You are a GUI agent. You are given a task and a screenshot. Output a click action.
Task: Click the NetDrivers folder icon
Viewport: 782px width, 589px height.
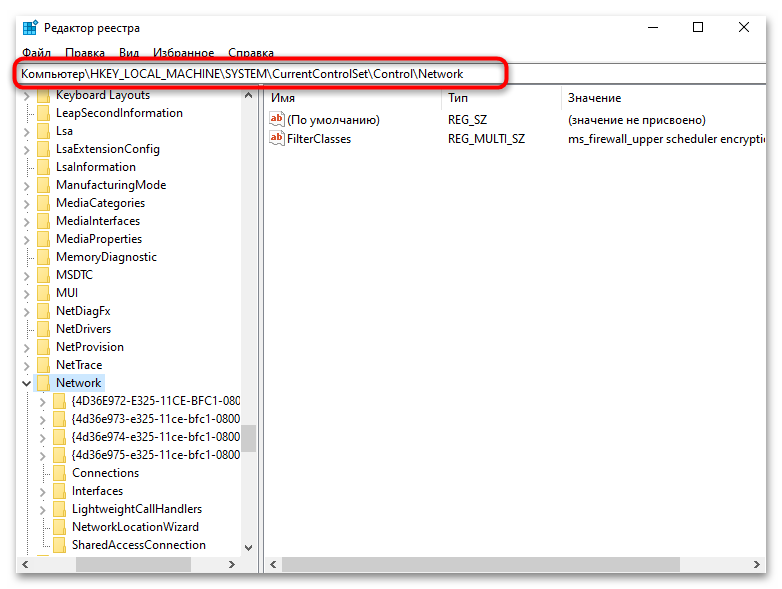pos(44,329)
